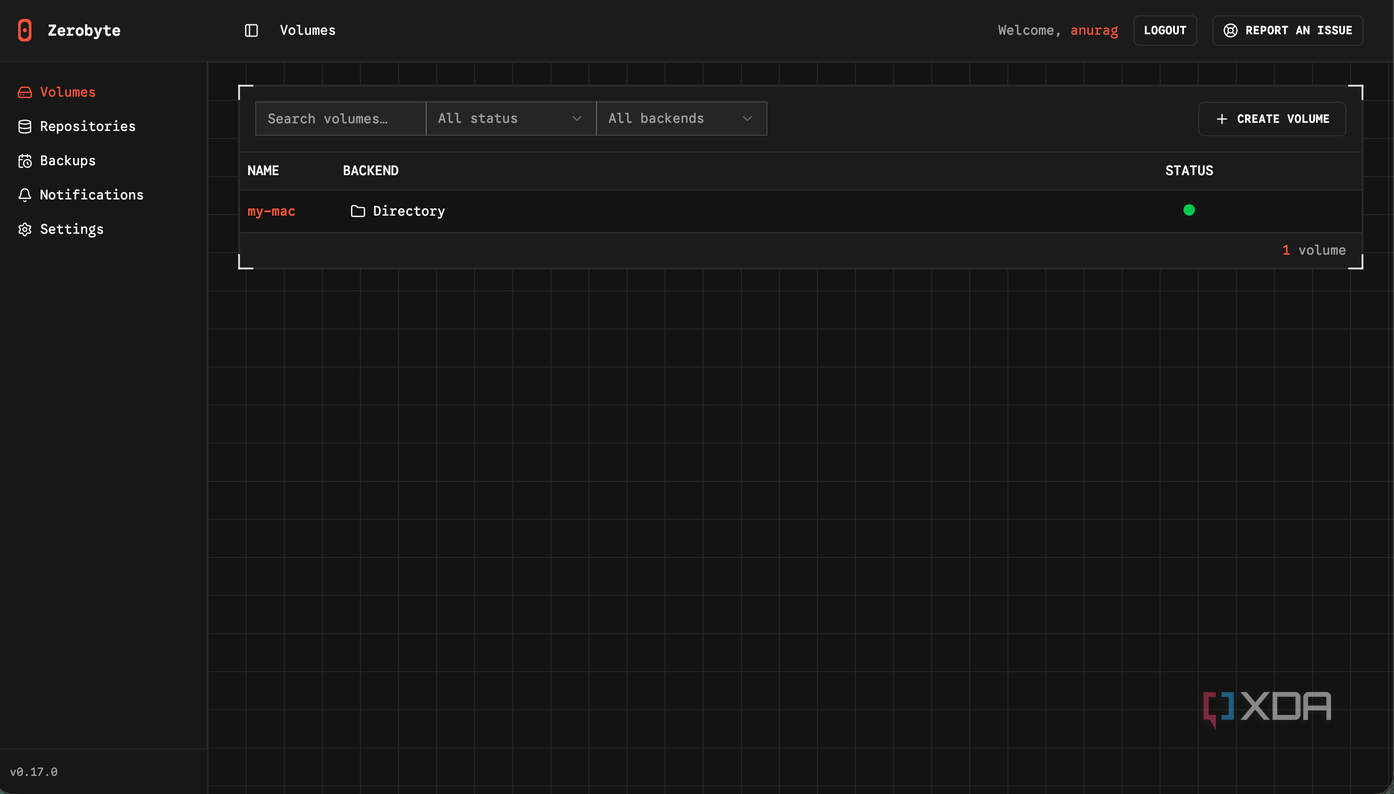Open the All status dropdown
This screenshot has width=1394, height=794.
511,118
